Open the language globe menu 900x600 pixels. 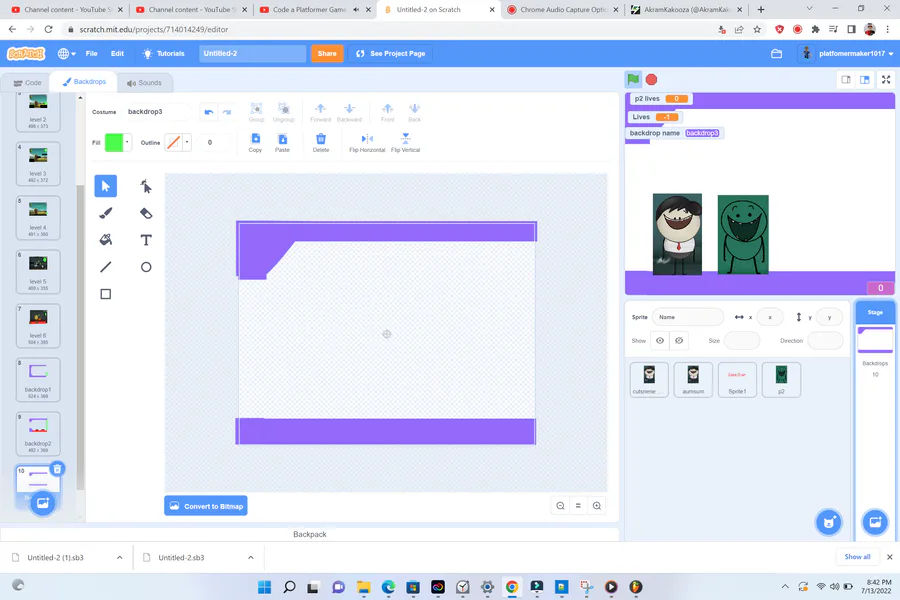click(x=67, y=53)
